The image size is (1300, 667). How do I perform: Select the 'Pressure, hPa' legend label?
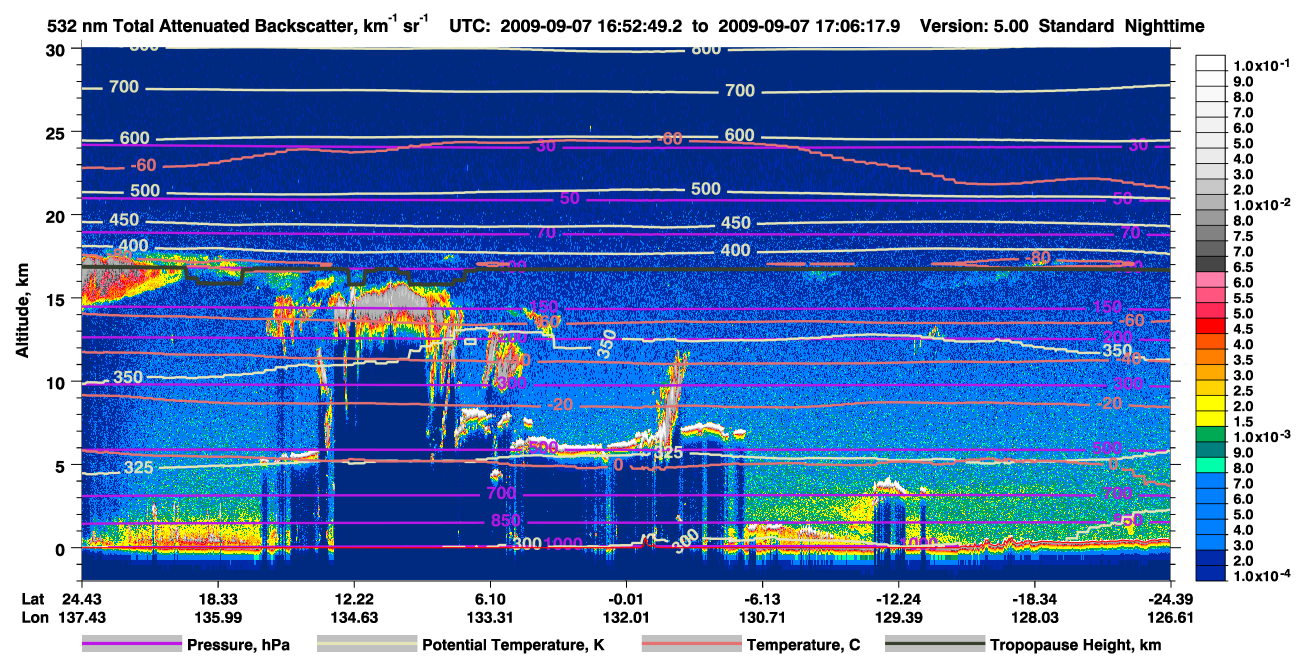(238, 646)
